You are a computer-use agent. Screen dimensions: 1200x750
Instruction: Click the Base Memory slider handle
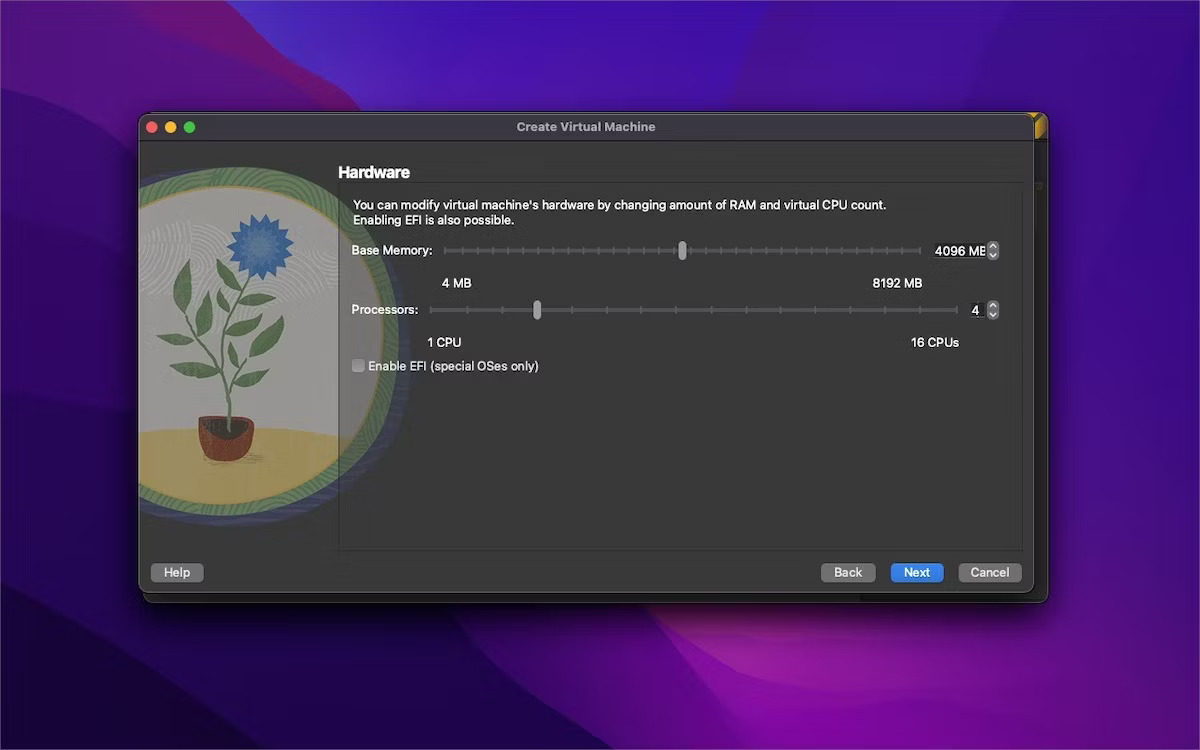pyautogui.click(x=683, y=251)
